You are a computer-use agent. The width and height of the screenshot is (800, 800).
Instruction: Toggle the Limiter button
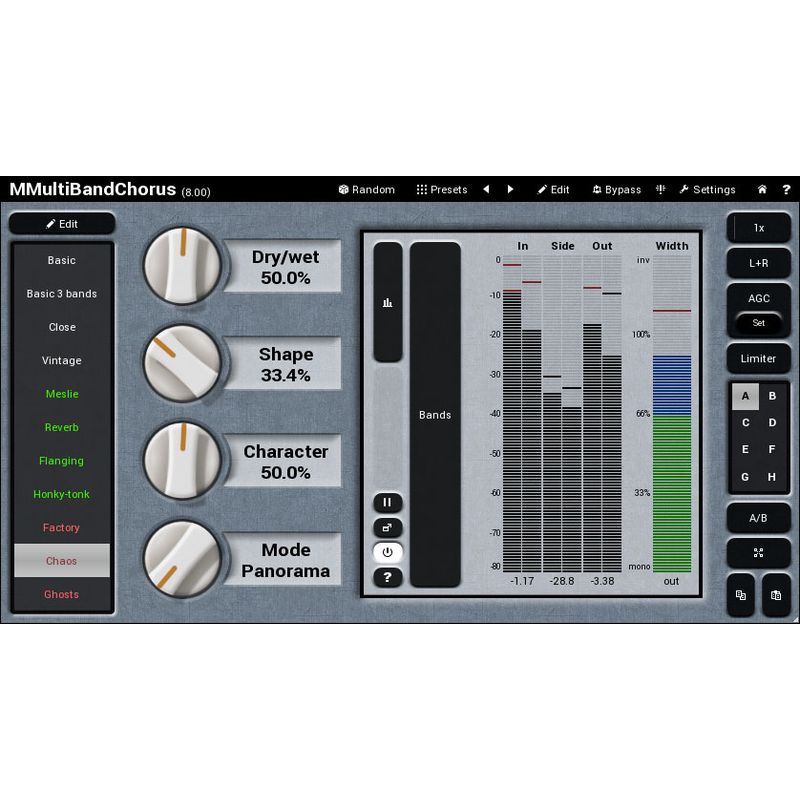[x=759, y=359]
